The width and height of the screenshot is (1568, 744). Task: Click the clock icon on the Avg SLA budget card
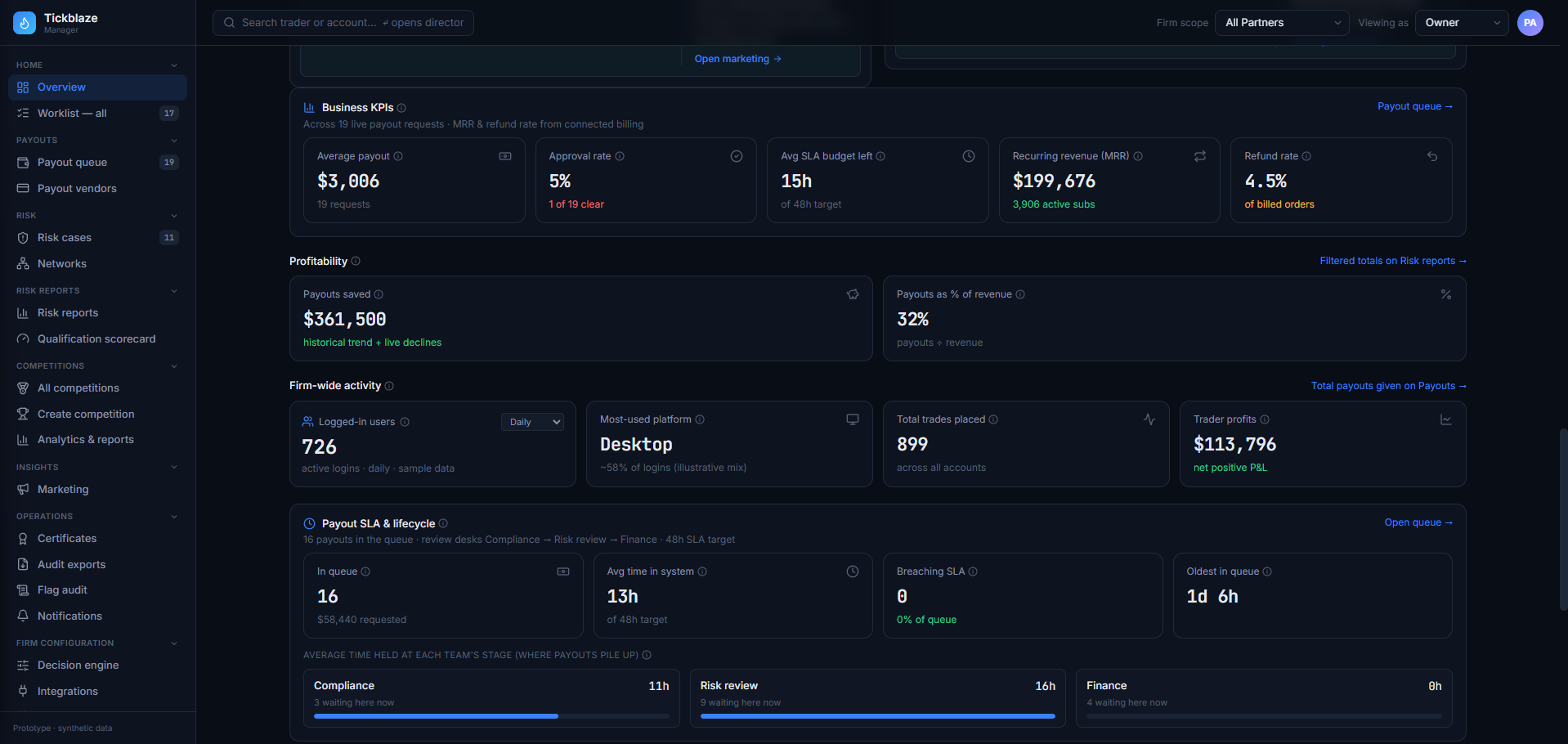tap(969, 156)
